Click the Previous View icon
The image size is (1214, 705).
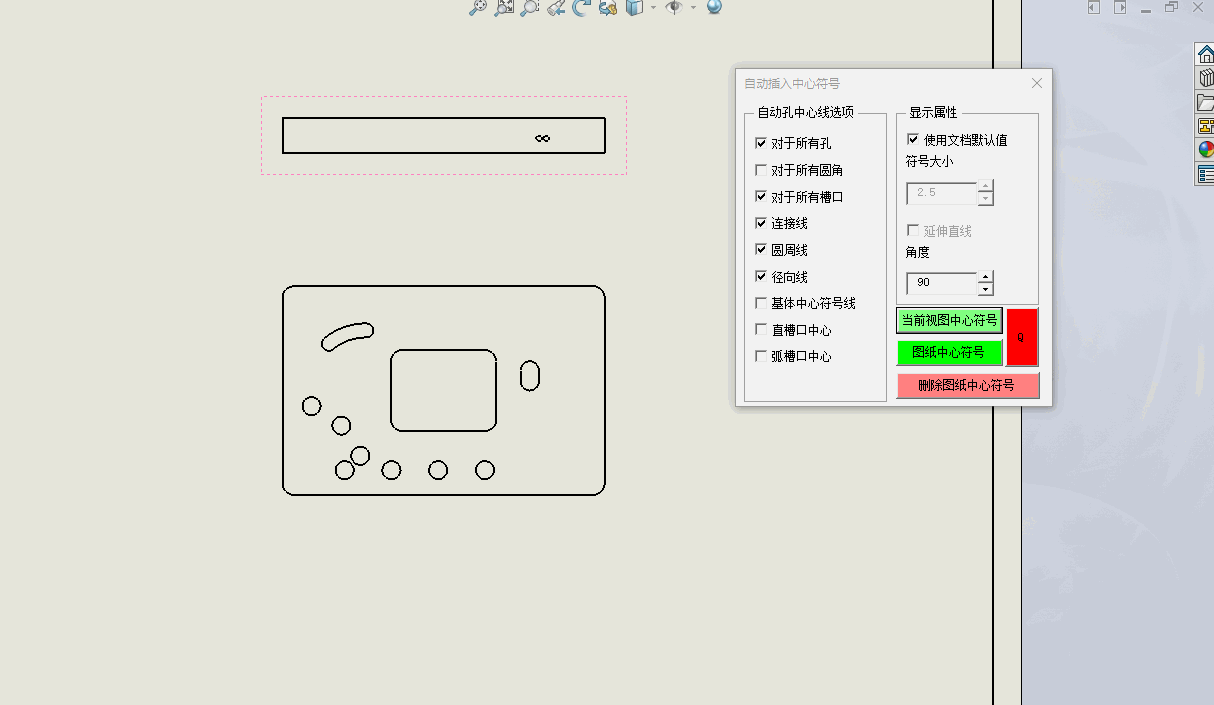tap(556, 7)
